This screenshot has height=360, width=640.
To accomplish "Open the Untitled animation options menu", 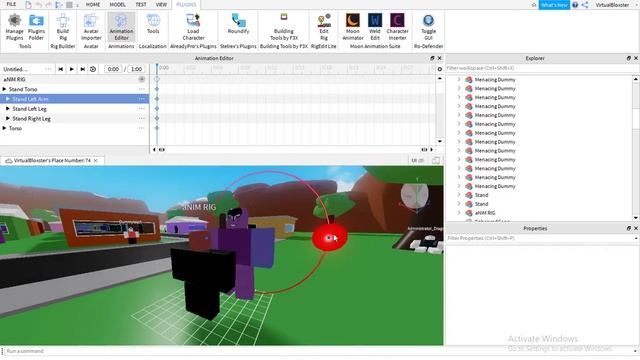I will click(48, 69).
